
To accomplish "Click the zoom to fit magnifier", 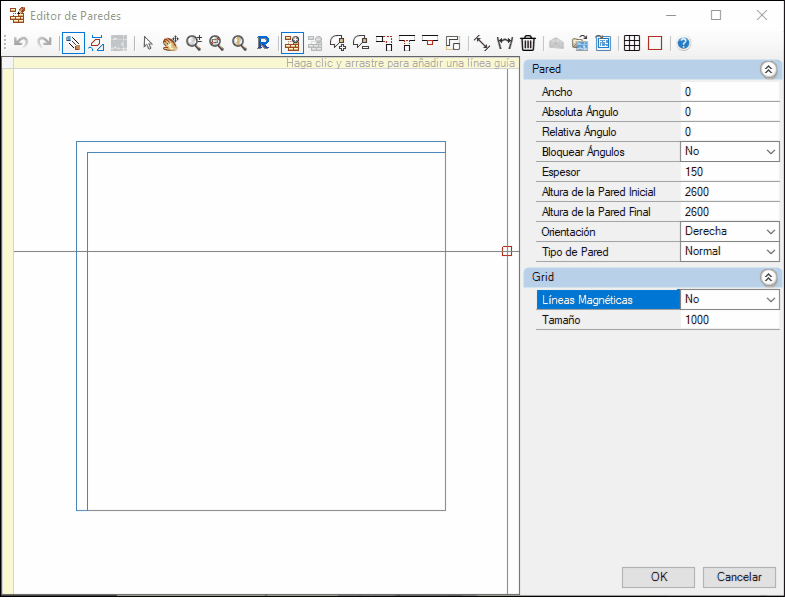I will pyautogui.click(x=239, y=43).
